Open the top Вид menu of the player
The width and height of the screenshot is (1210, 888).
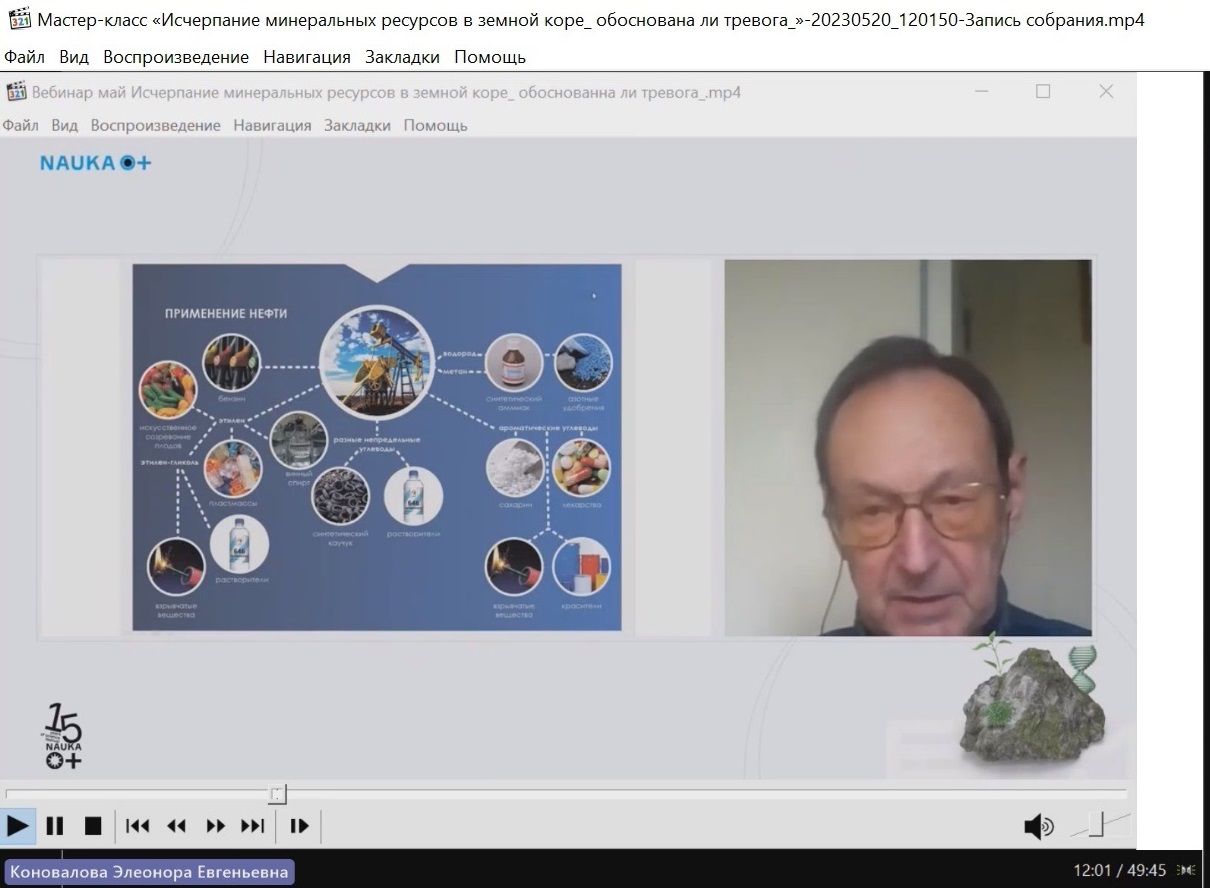pyautogui.click(x=74, y=57)
